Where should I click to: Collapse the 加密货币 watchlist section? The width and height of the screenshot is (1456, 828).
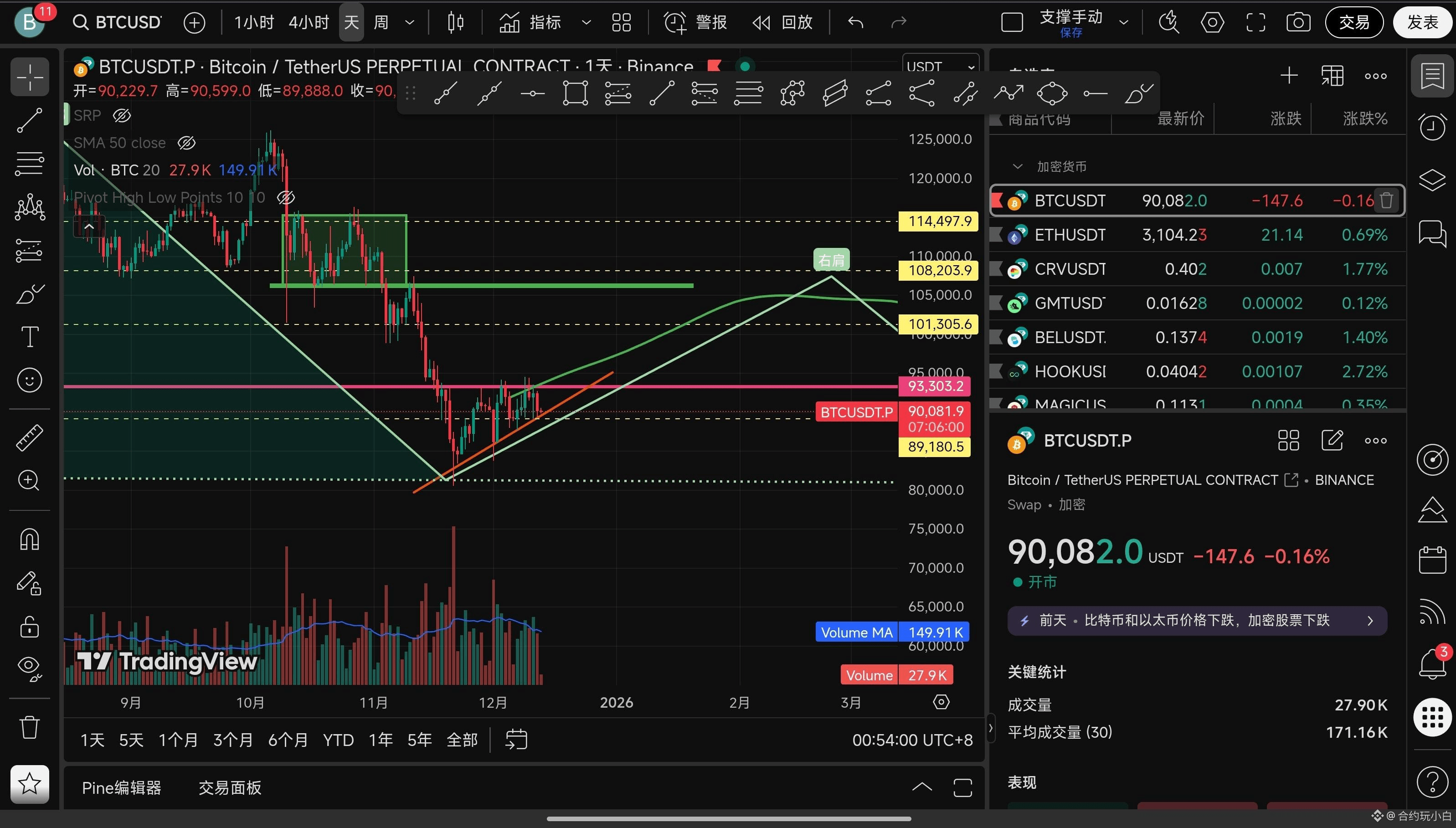click(1018, 167)
